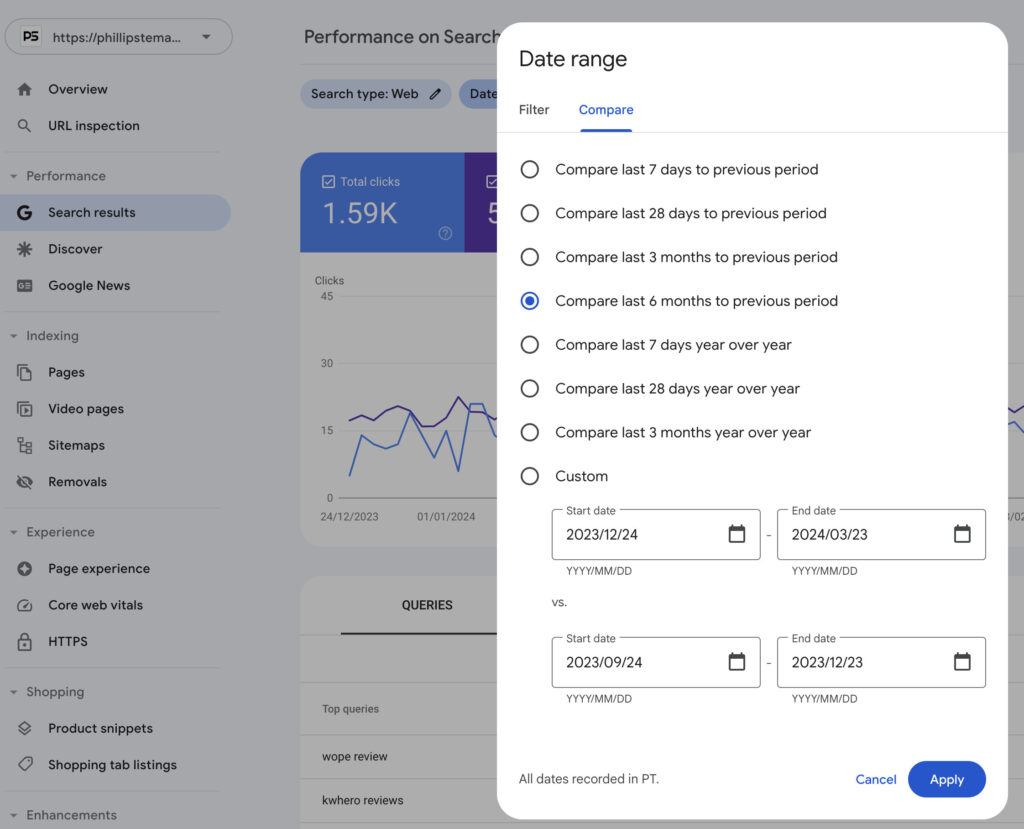
Task: Select Compare last 28 days year over year
Action: click(x=530, y=389)
